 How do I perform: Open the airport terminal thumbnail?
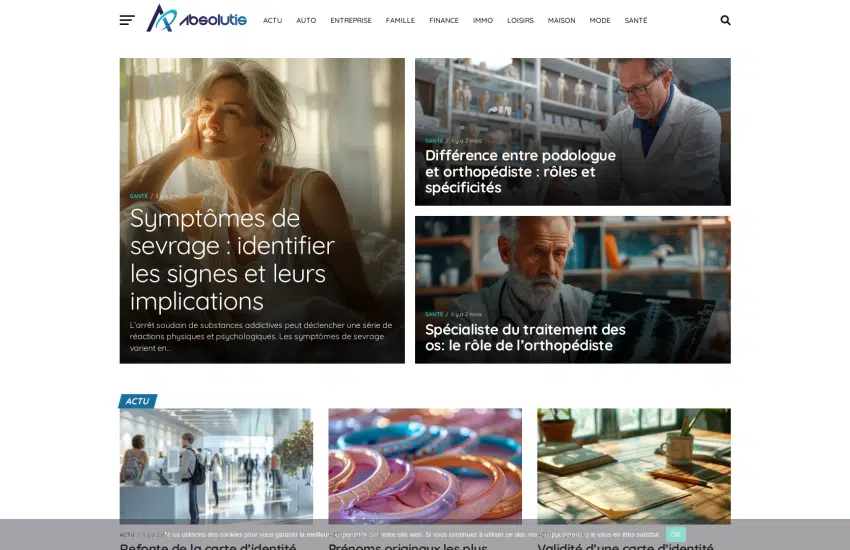click(216, 466)
